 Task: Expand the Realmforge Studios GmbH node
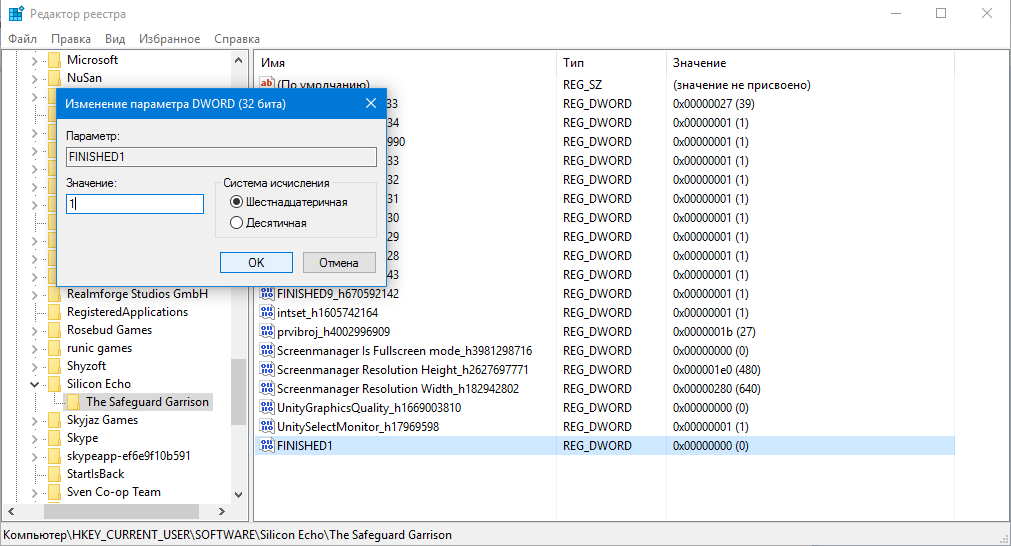click(x=35, y=295)
